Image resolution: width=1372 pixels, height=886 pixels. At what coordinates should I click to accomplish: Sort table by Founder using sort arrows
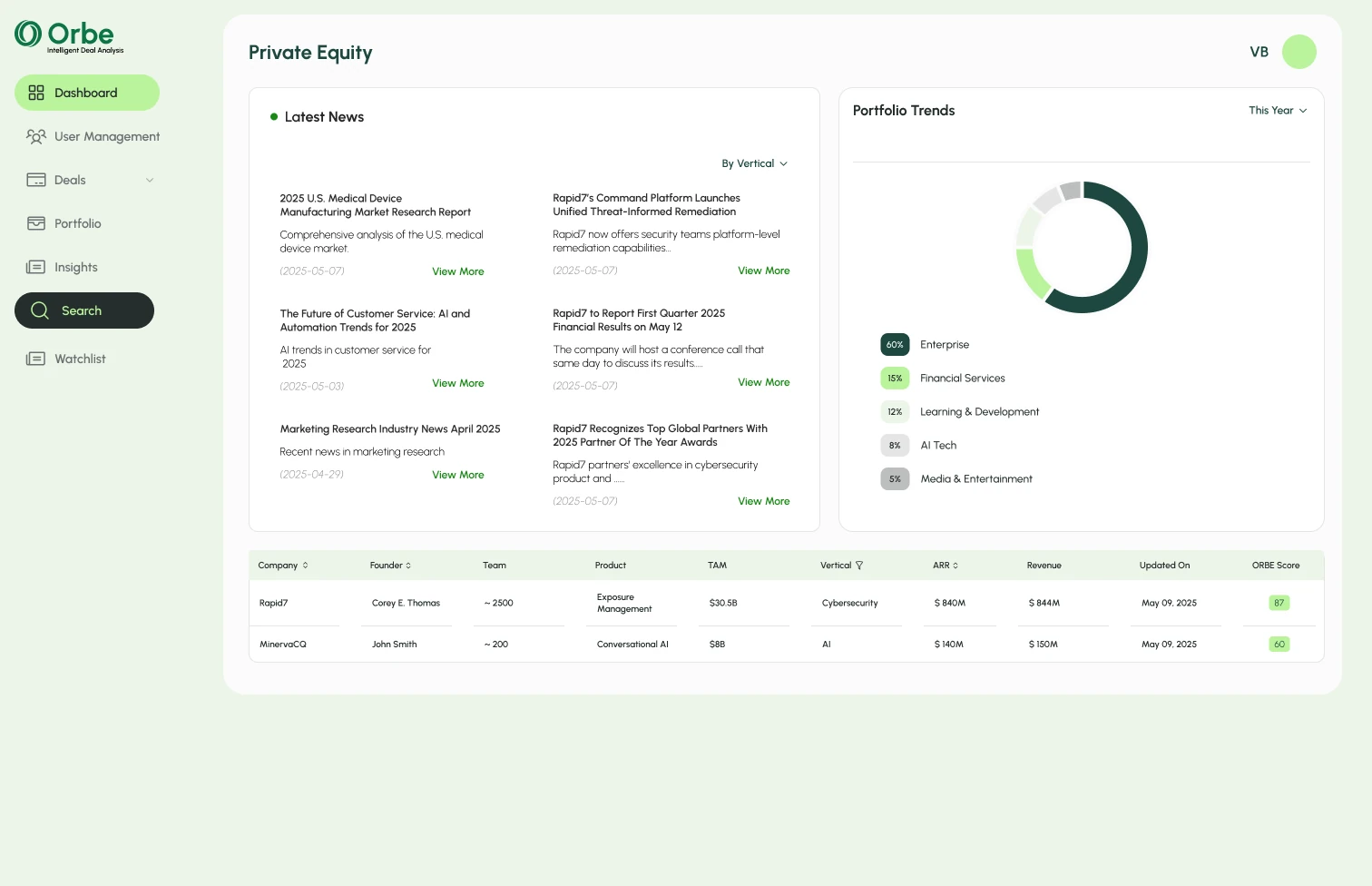tap(408, 566)
